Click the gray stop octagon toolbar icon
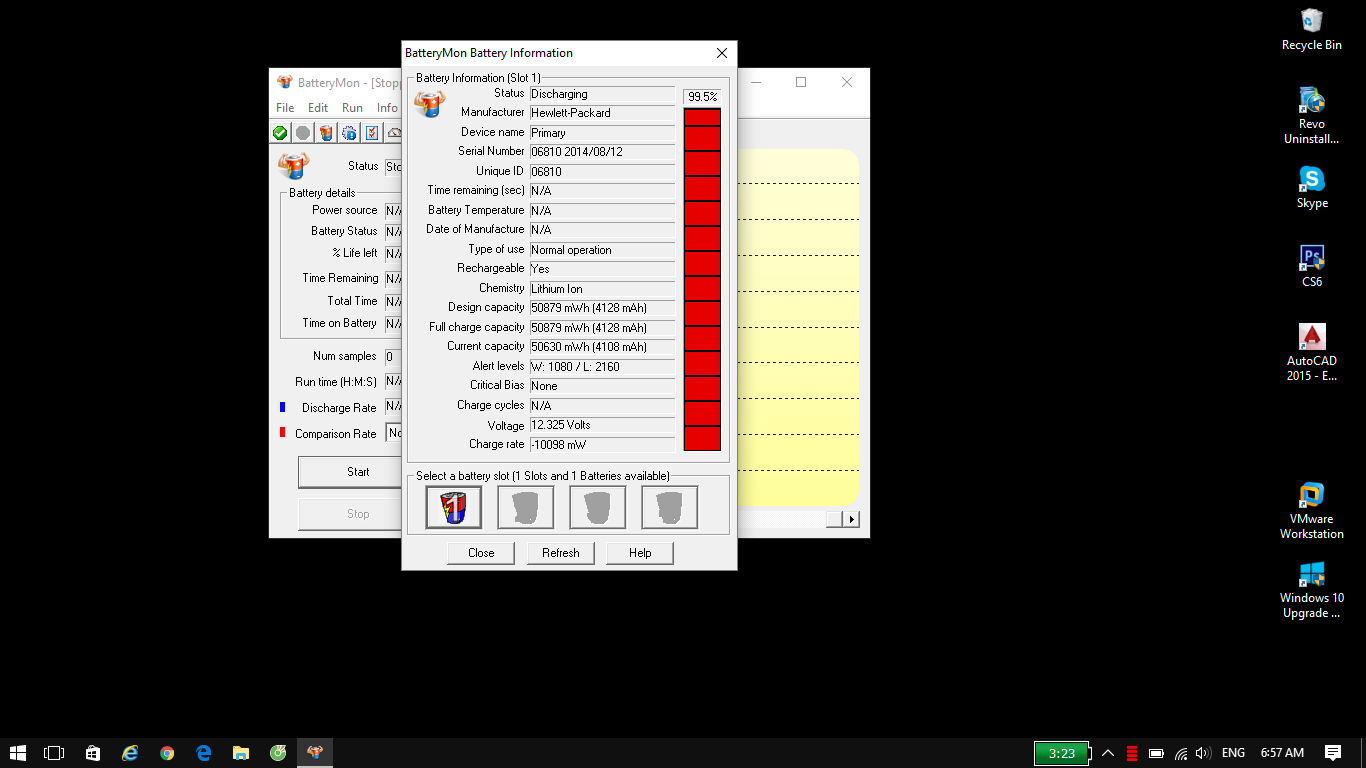 pyautogui.click(x=303, y=133)
